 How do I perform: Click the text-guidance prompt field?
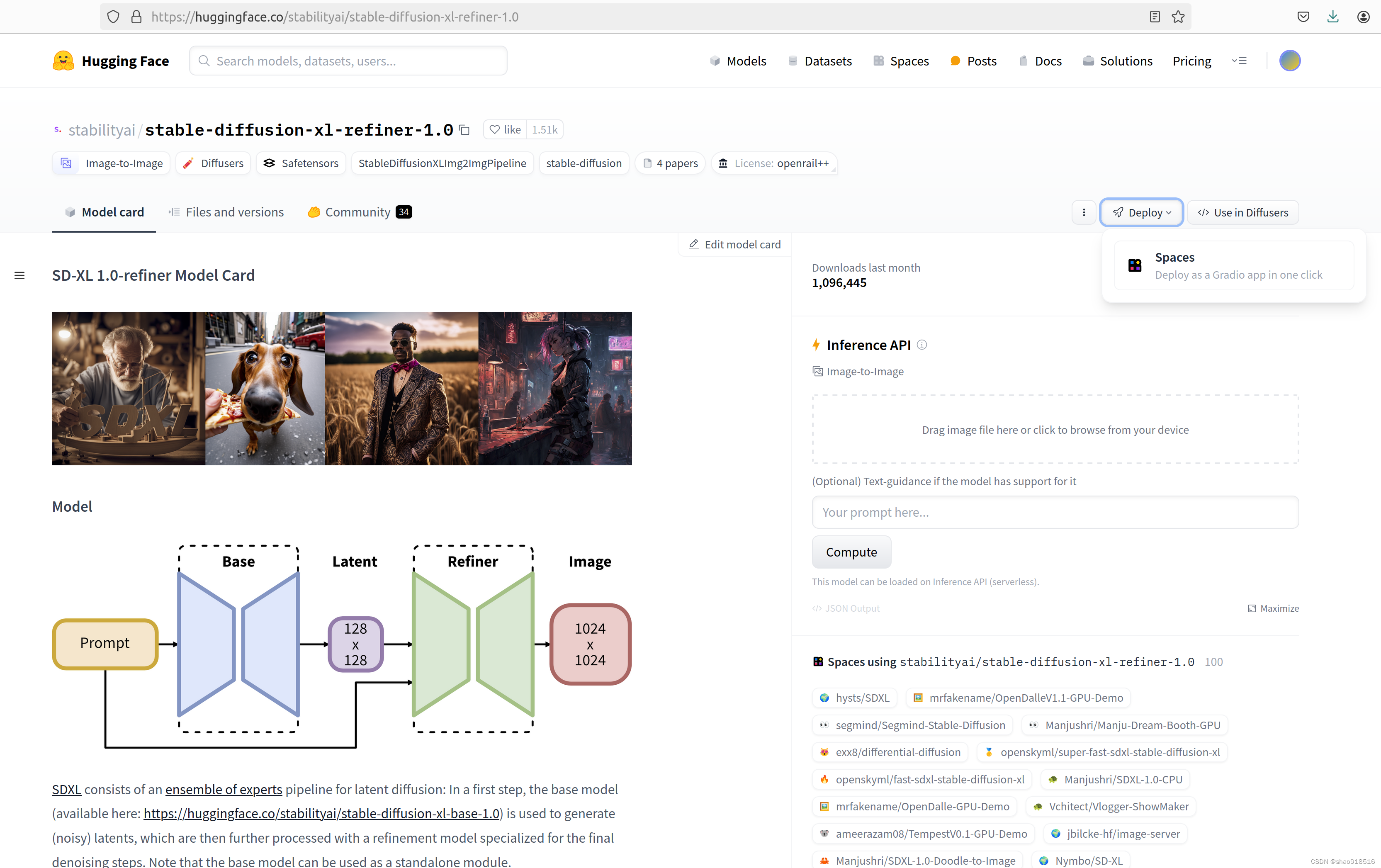point(1055,512)
